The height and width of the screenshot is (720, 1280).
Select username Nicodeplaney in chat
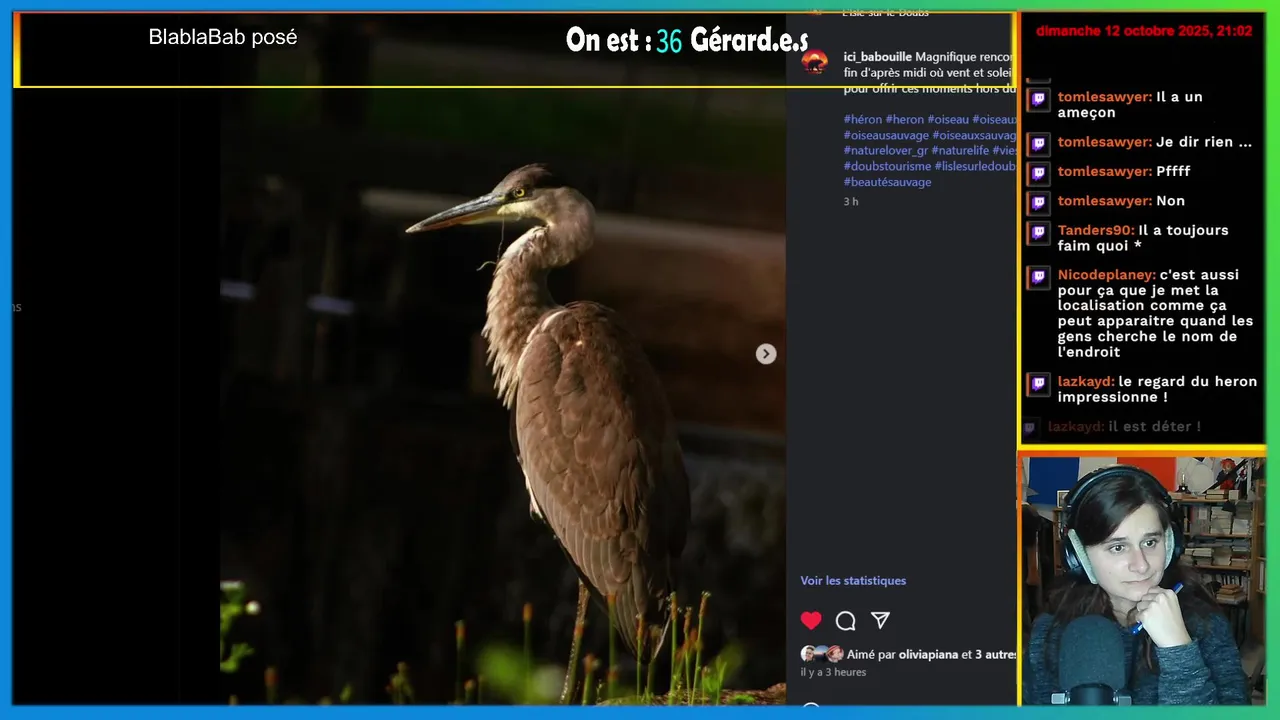click(1107, 275)
